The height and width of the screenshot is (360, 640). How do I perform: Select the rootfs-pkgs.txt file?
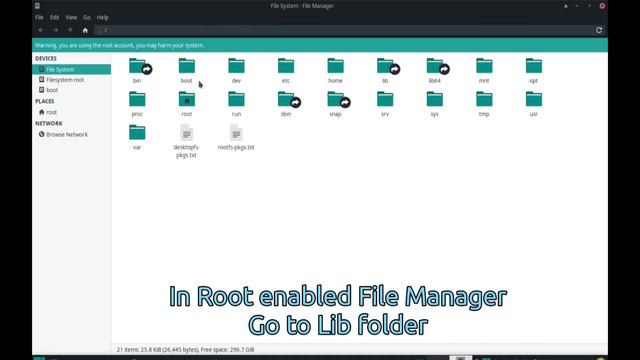(x=236, y=138)
